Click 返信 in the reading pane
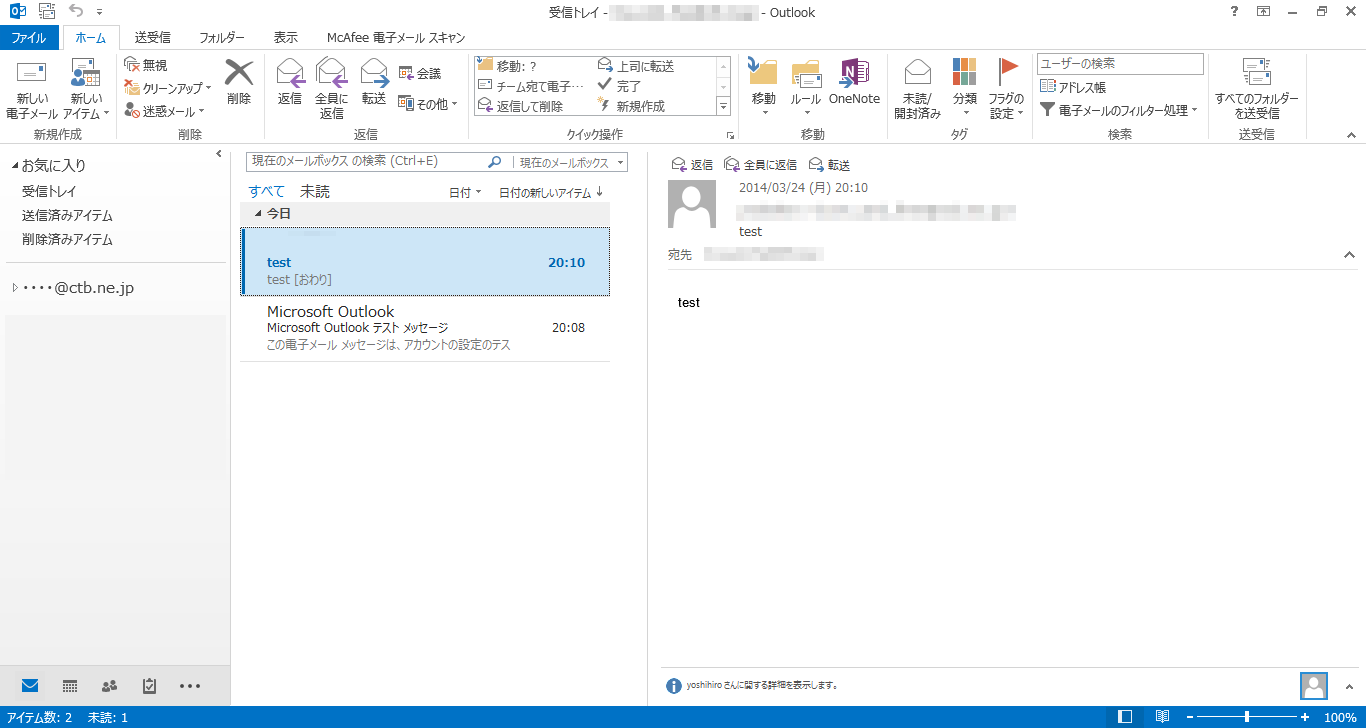The image size is (1366, 728). (692, 165)
